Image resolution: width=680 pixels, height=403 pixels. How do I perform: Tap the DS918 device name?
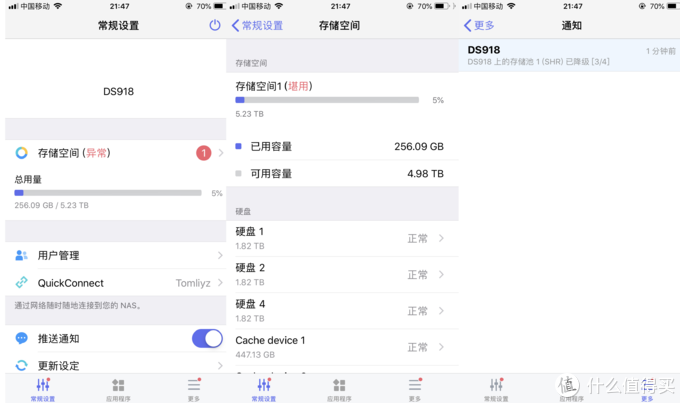pyautogui.click(x=118, y=92)
